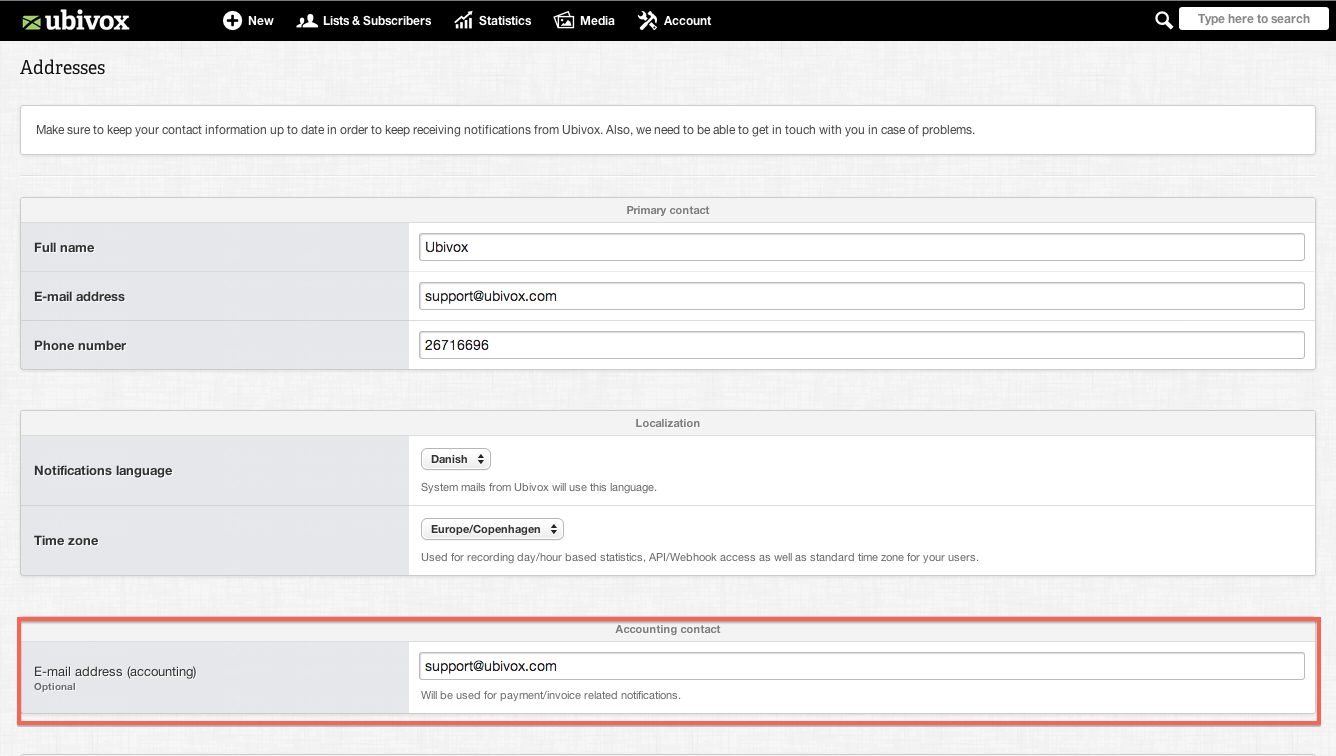Click the Notifications language label
The width and height of the screenshot is (1336, 756).
click(x=103, y=470)
